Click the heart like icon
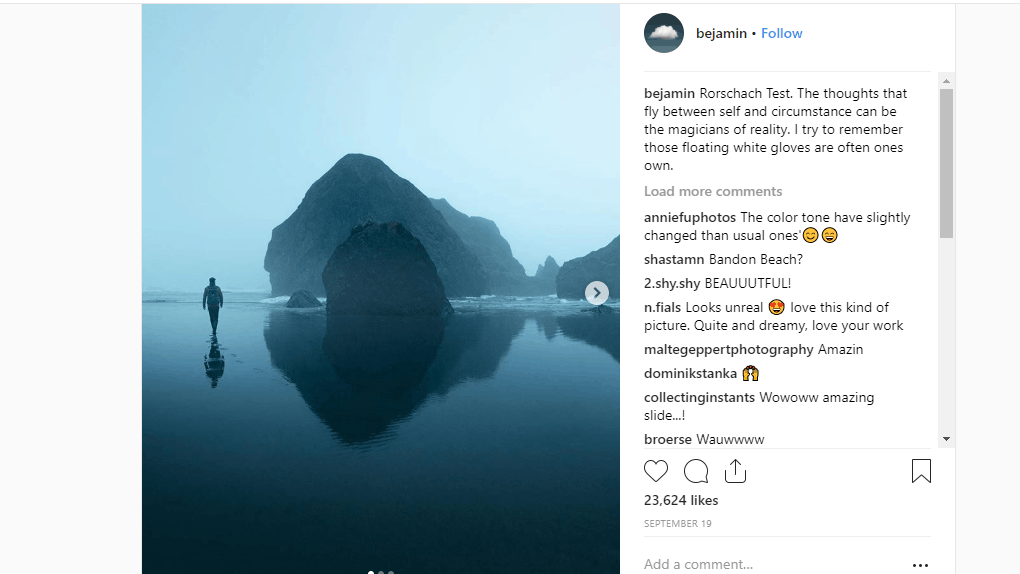Viewport: 1020px width, 574px height. click(x=656, y=471)
